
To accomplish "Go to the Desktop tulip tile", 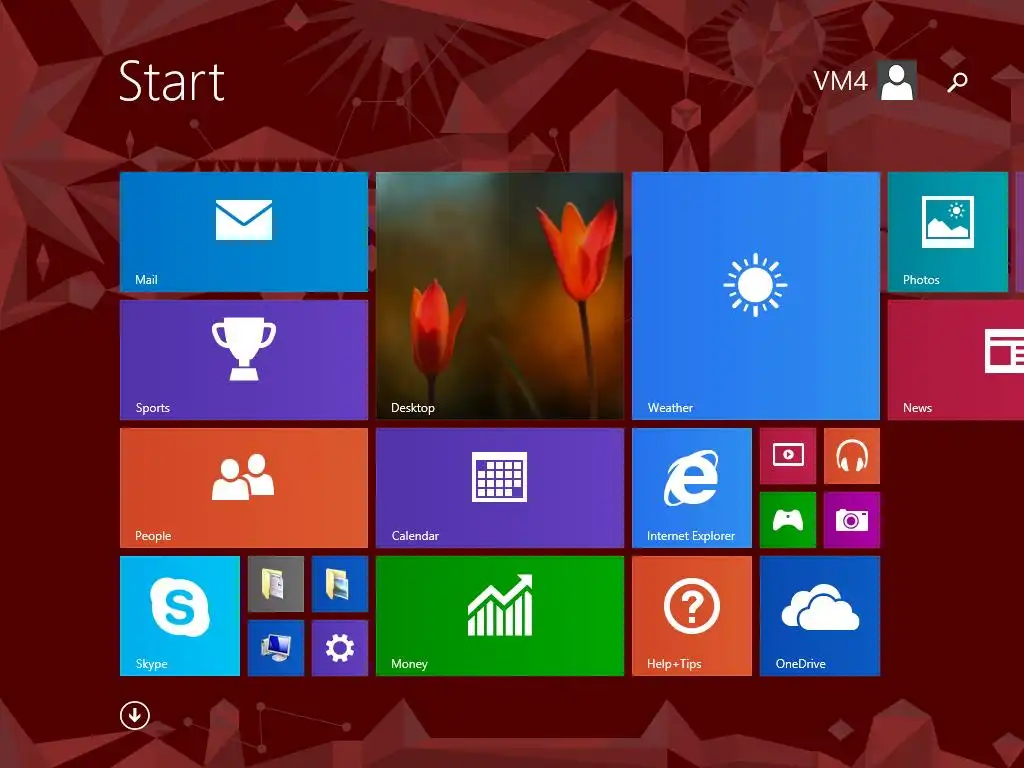I will [500, 296].
